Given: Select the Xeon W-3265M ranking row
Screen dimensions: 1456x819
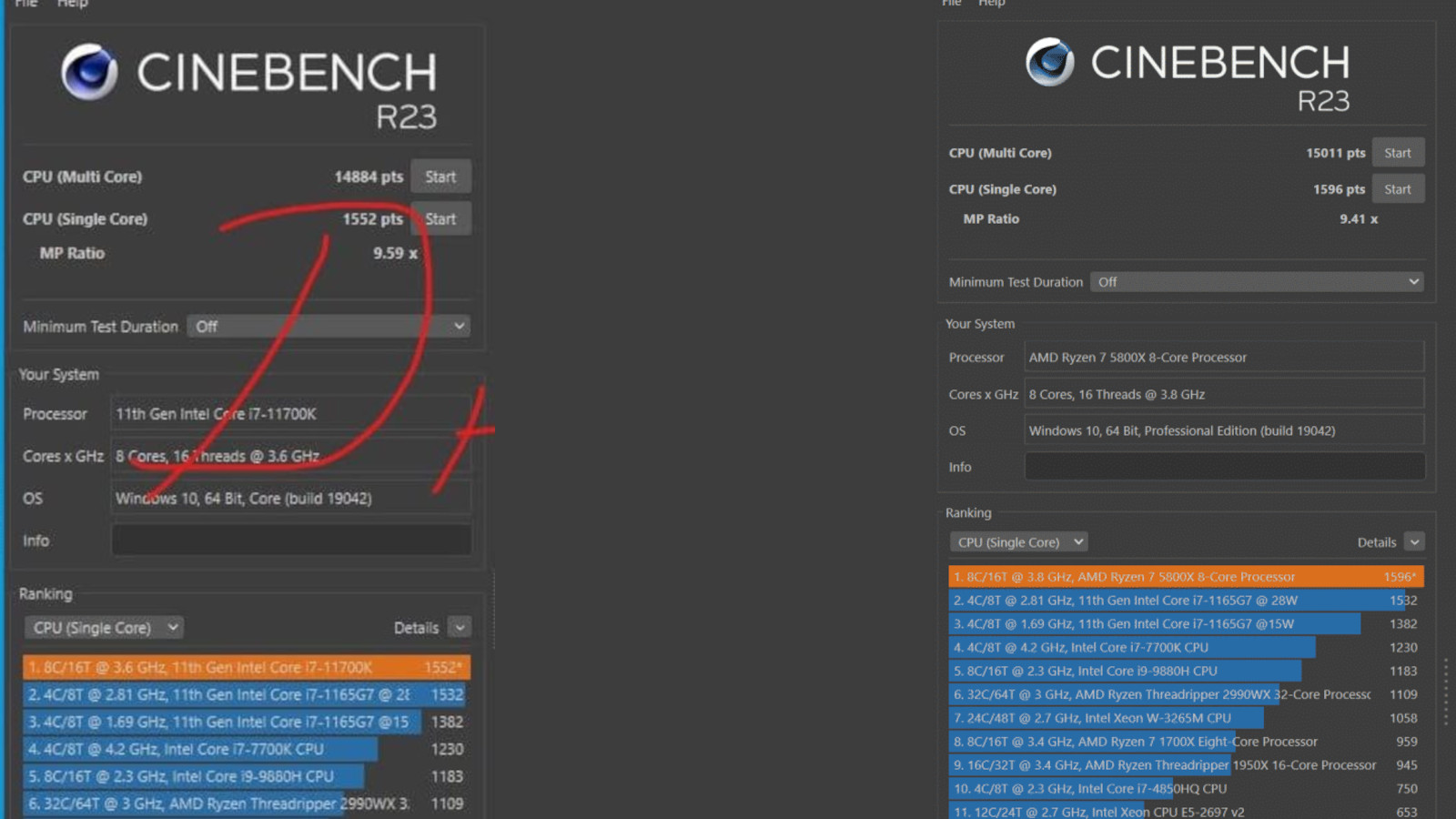Looking at the screenshot, I should [x=1186, y=718].
